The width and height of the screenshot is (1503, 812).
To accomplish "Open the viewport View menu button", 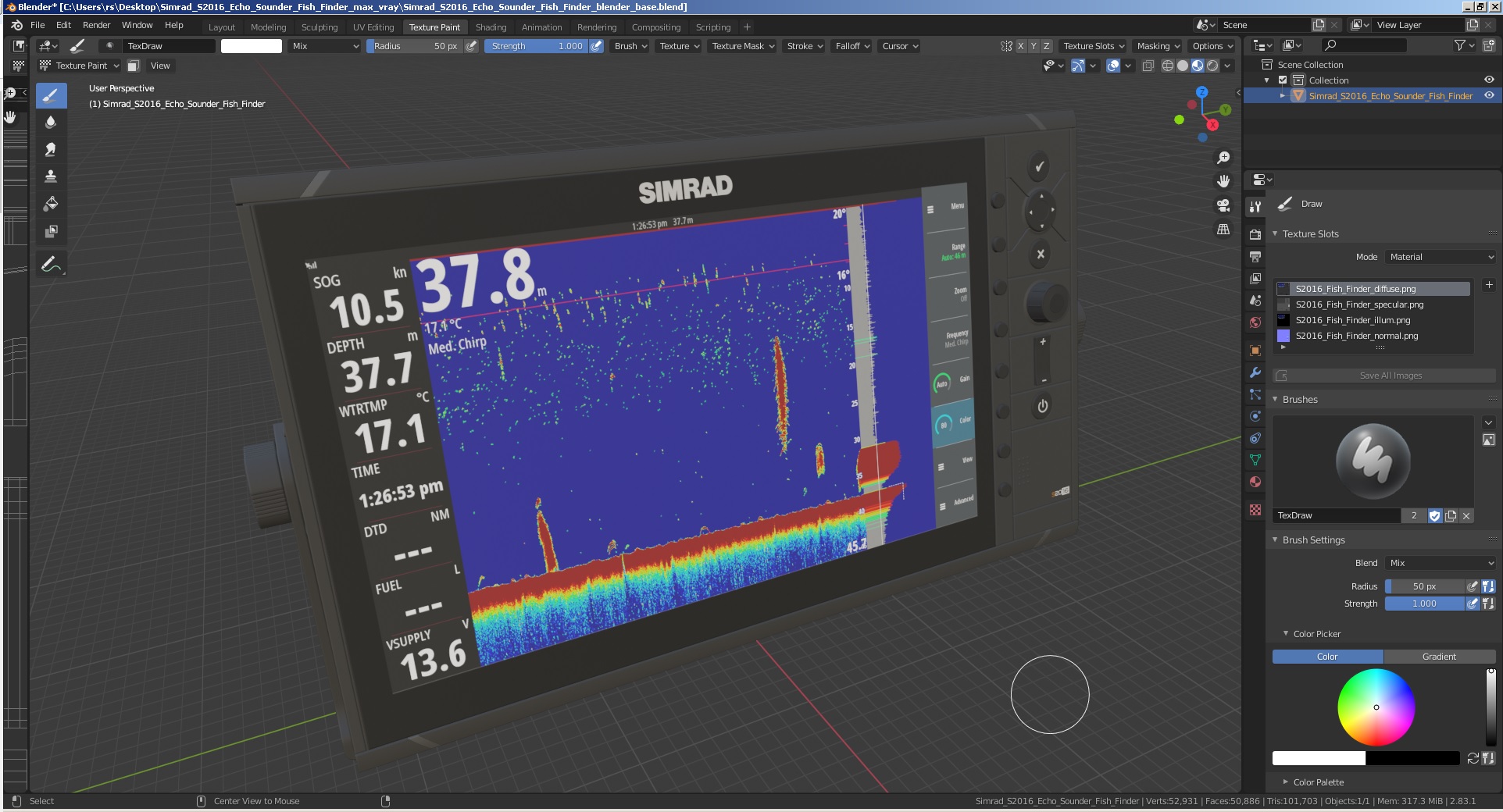I will tap(160, 66).
